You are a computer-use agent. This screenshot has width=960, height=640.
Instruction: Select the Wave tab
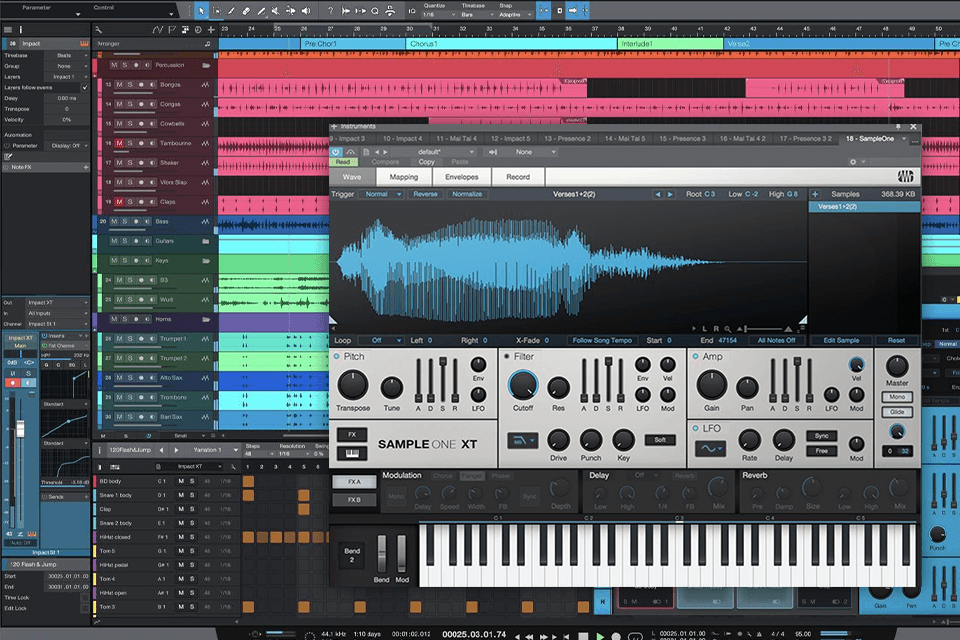(351, 177)
